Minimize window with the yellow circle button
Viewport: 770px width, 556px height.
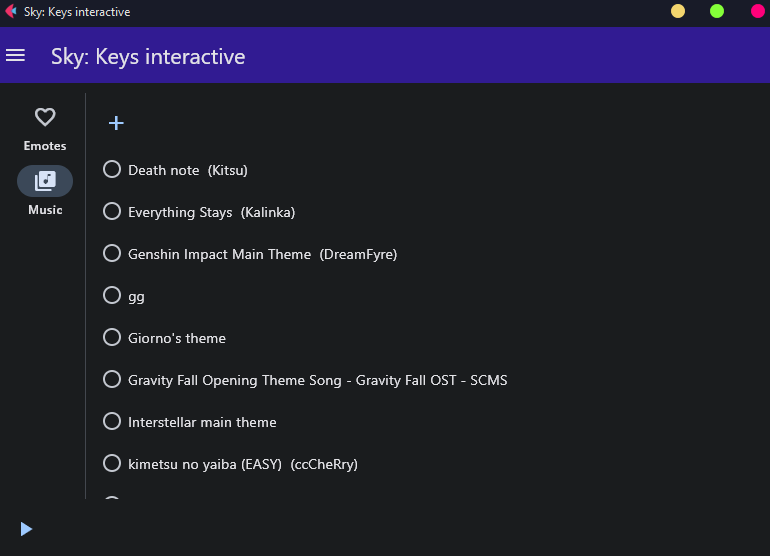point(678,11)
